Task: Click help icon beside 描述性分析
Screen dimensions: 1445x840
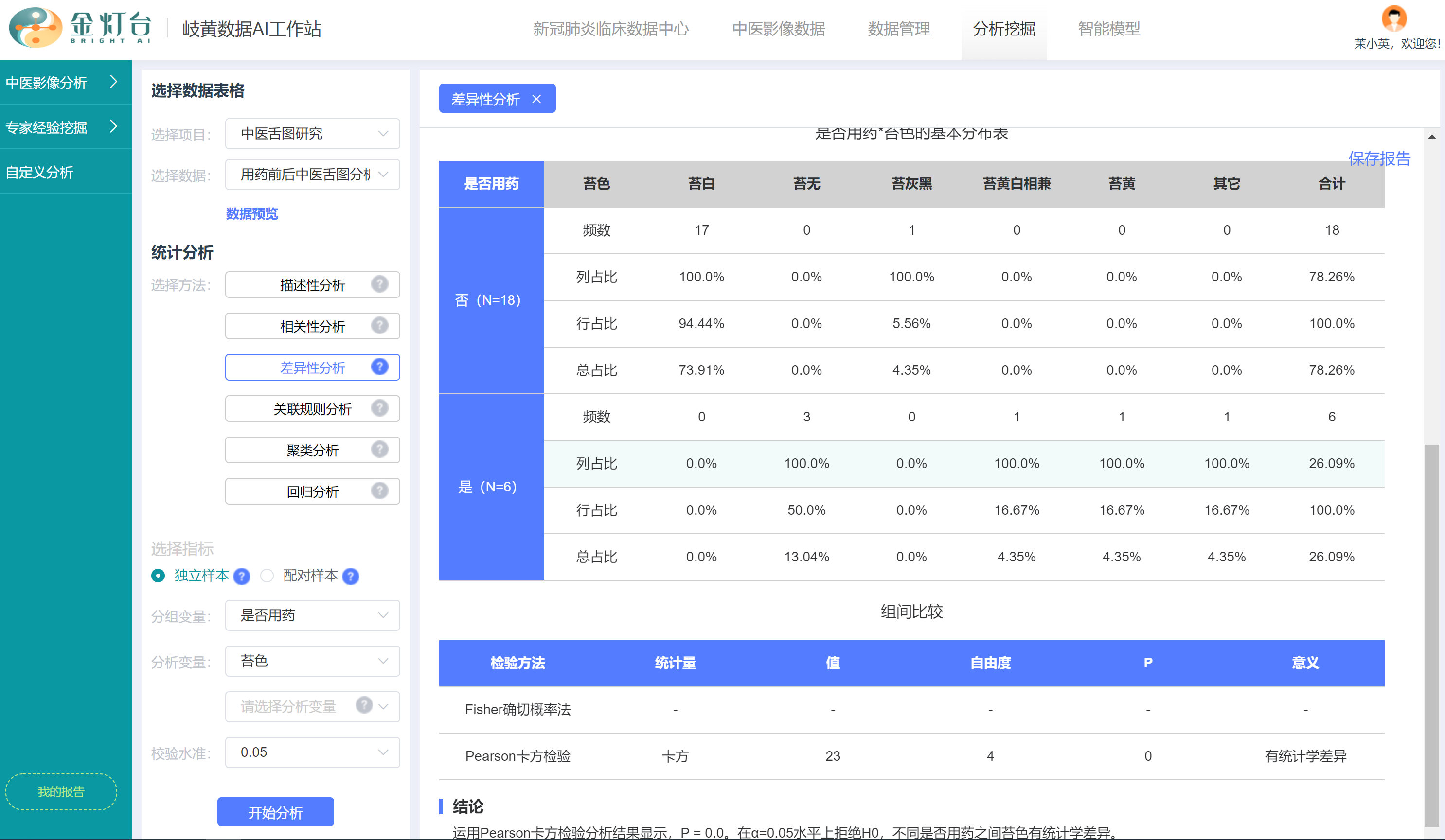Action: click(x=379, y=284)
